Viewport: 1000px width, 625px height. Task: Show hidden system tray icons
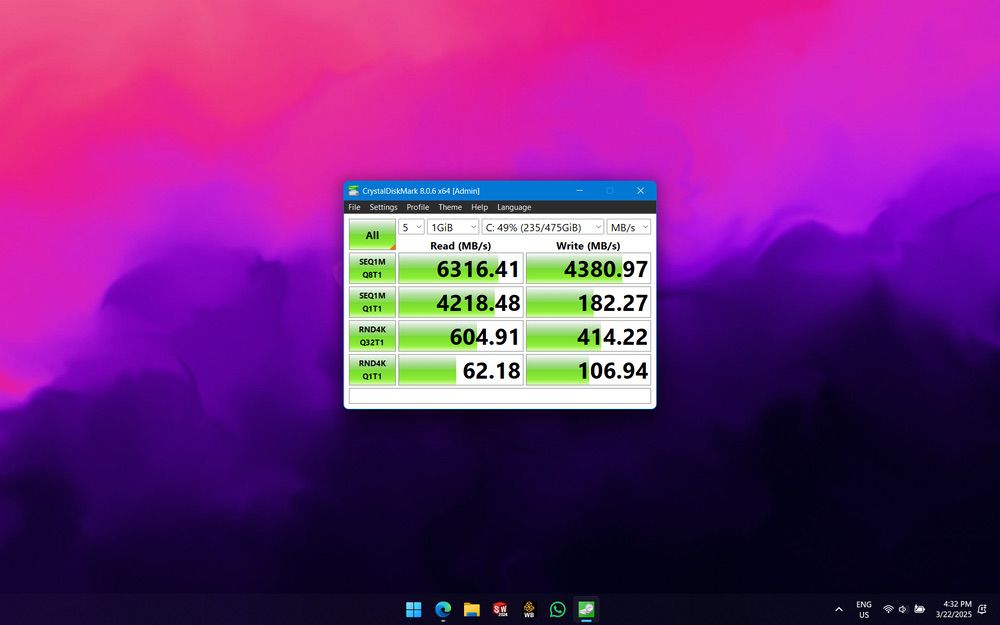839,609
